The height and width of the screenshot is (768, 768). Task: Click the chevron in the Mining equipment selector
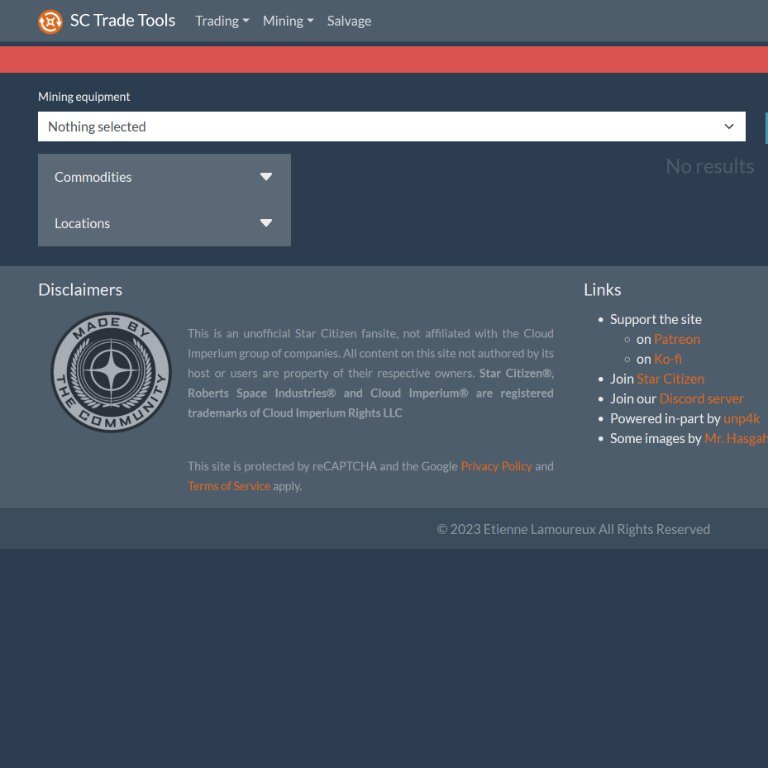tap(729, 127)
